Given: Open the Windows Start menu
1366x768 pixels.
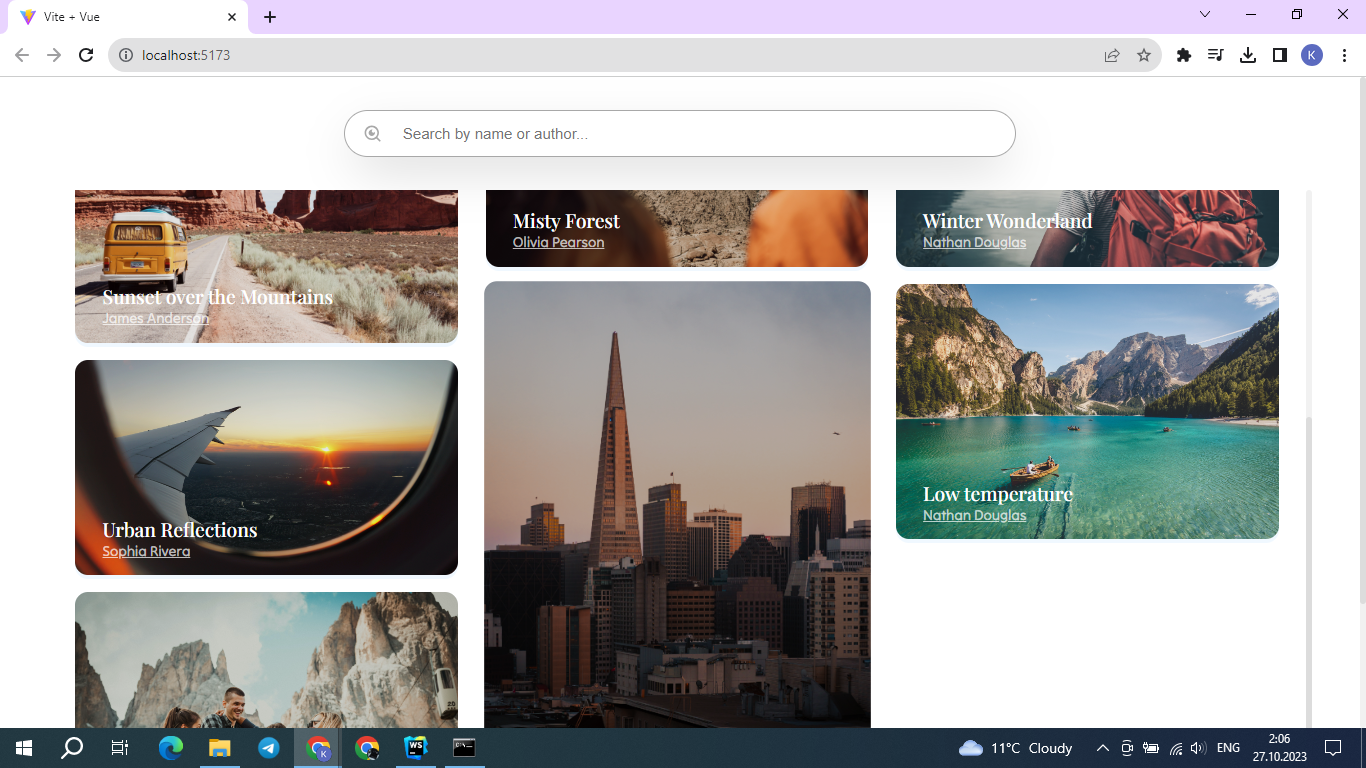Looking at the screenshot, I should pos(21,747).
